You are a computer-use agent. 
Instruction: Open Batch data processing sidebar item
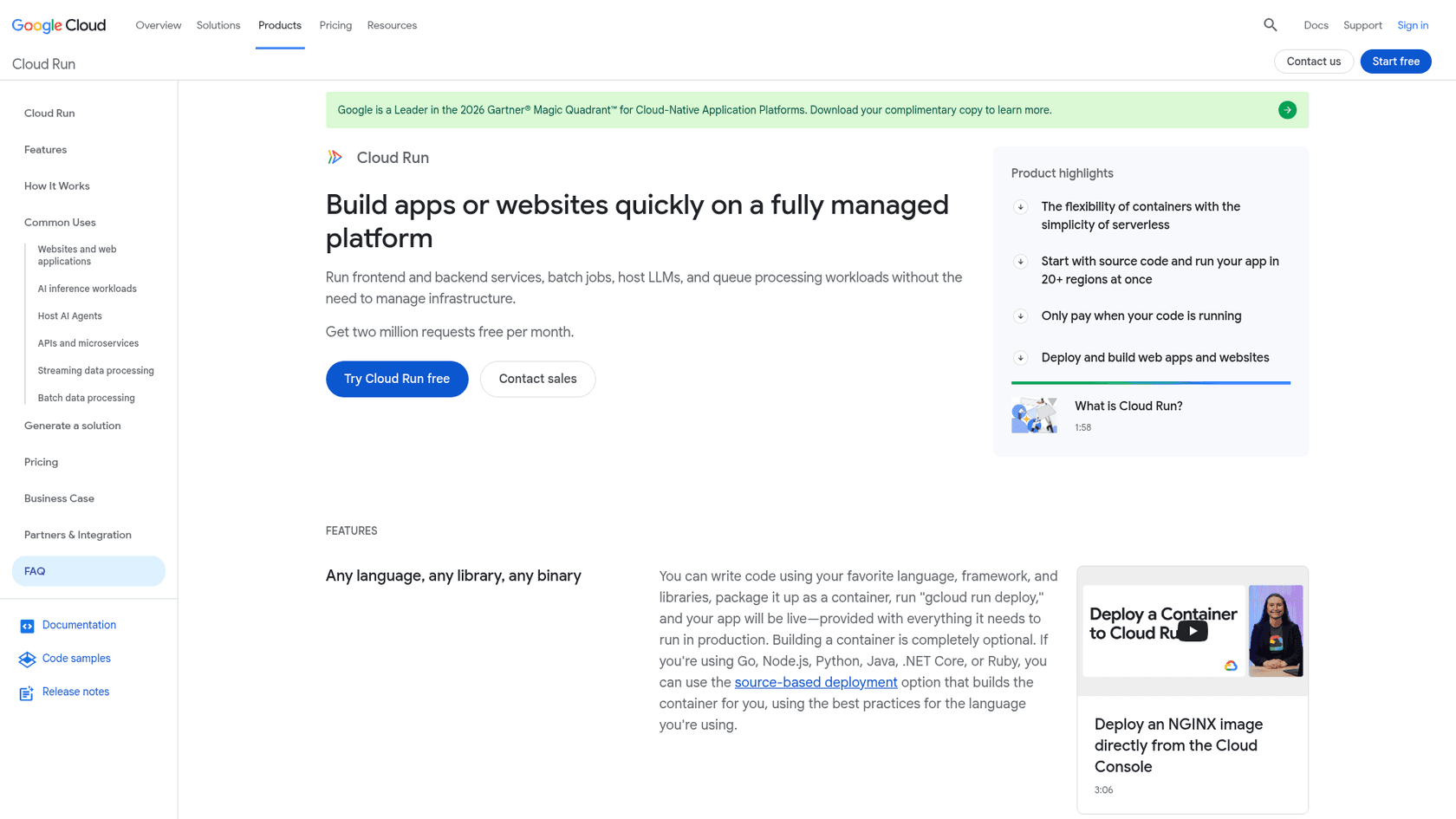coord(86,398)
